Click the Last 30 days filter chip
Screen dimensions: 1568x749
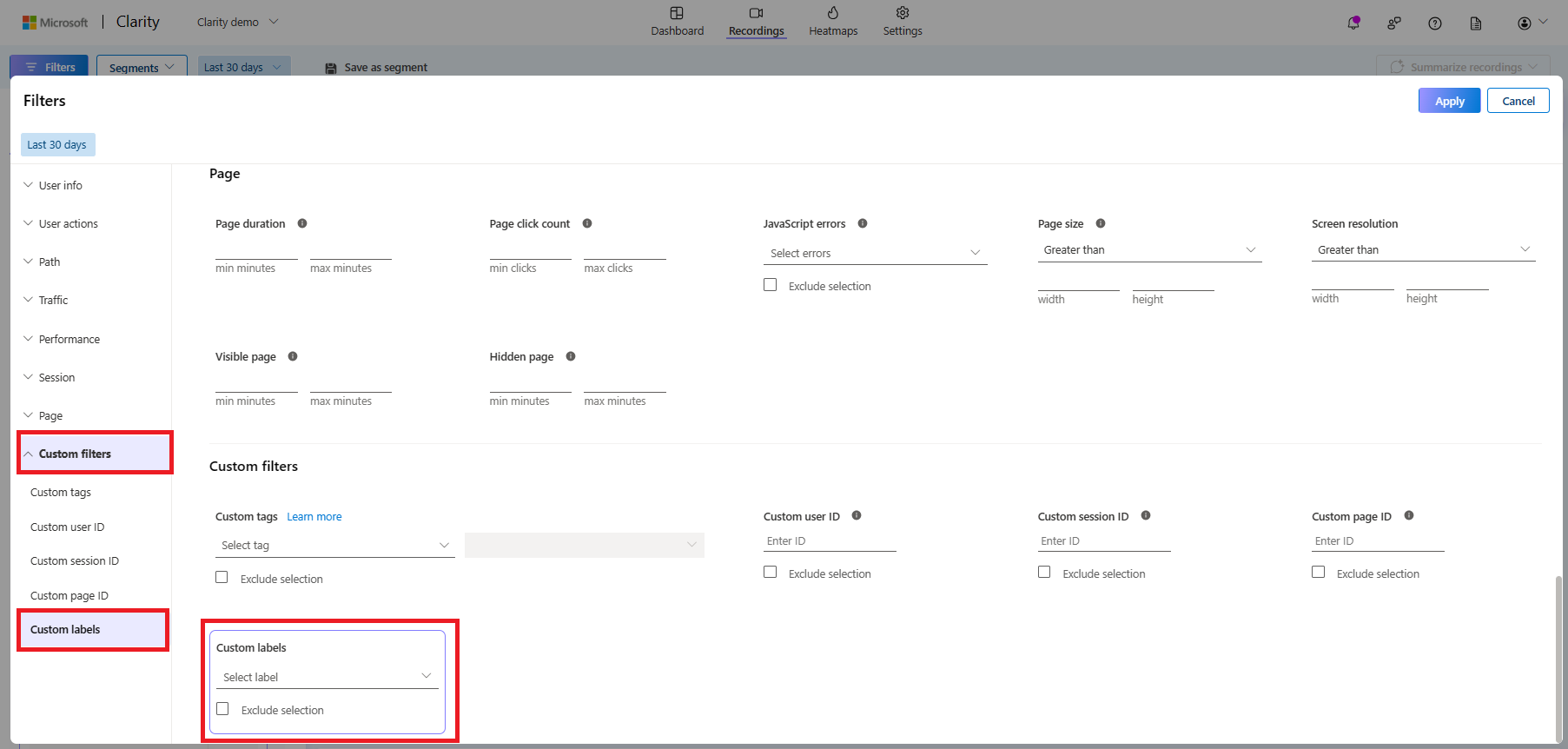point(57,145)
